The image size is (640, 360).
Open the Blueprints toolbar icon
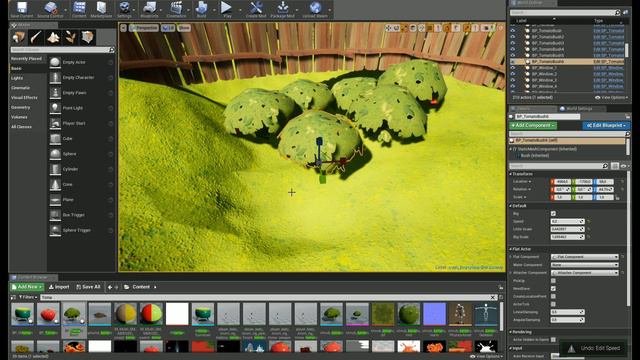(149, 8)
